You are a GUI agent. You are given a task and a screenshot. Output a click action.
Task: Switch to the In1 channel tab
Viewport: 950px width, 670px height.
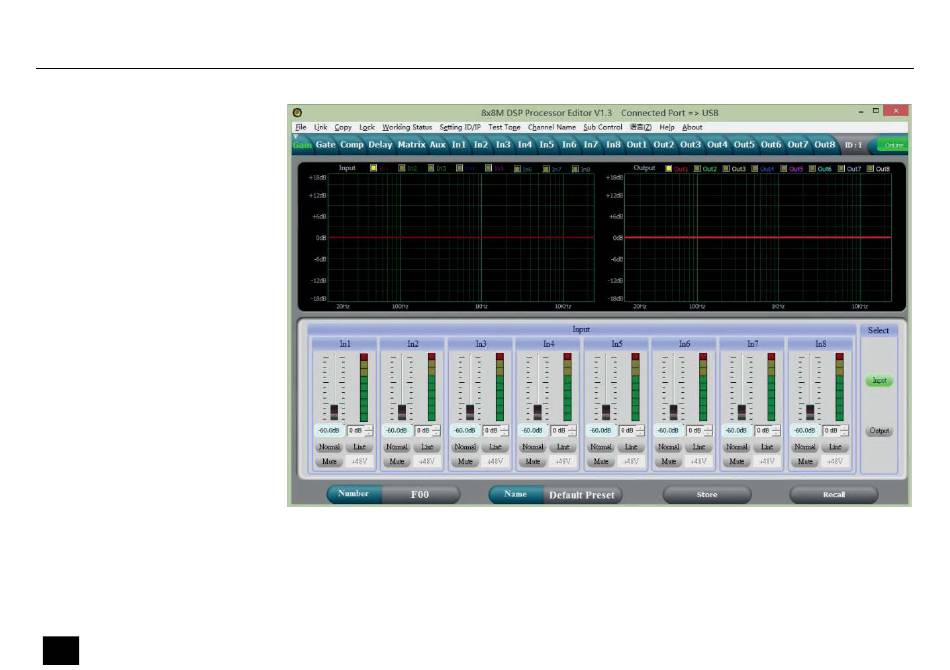tap(459, 145)
